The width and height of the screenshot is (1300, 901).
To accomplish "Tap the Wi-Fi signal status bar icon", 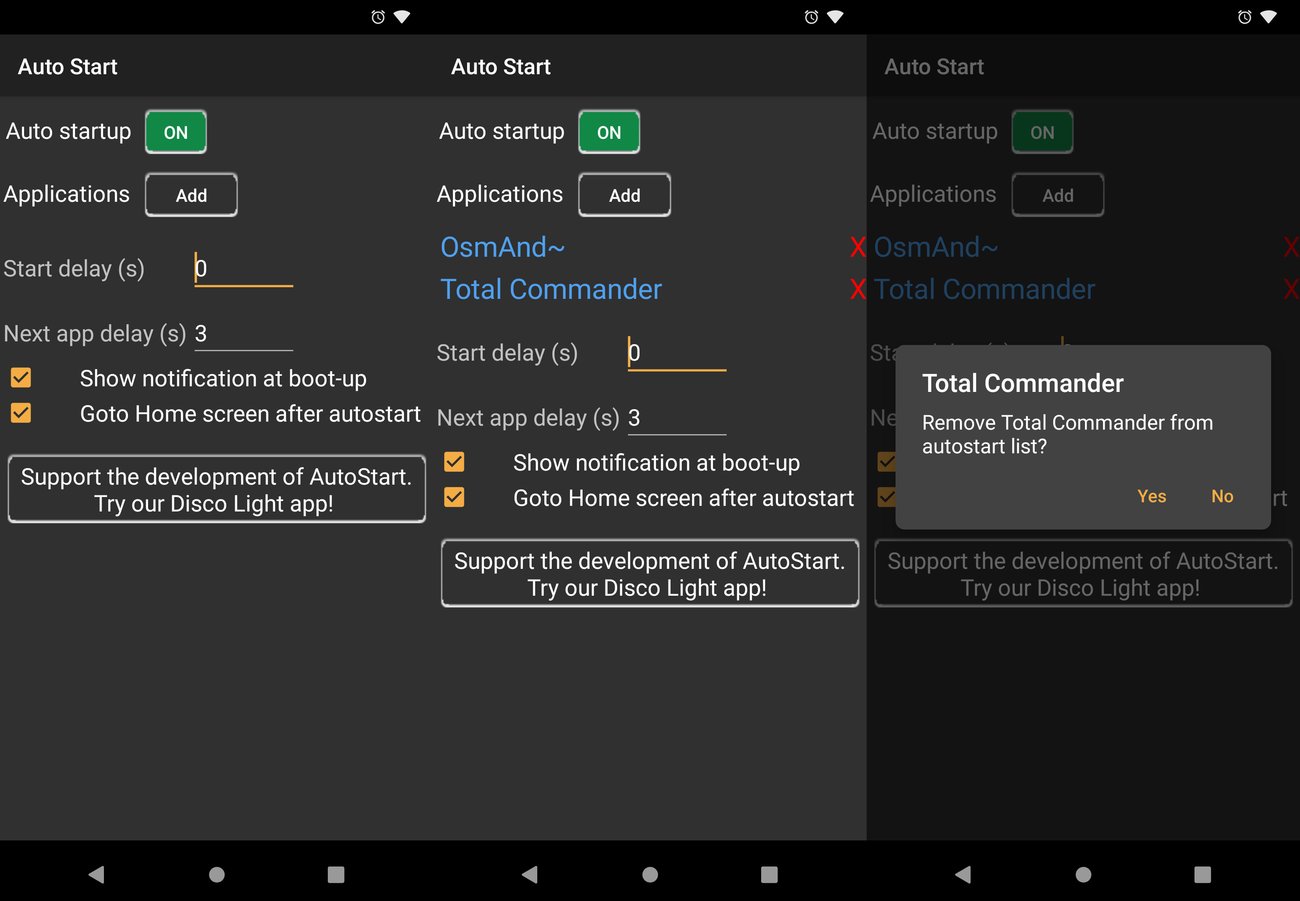I will pyautogui.click(x=401, y=16).
